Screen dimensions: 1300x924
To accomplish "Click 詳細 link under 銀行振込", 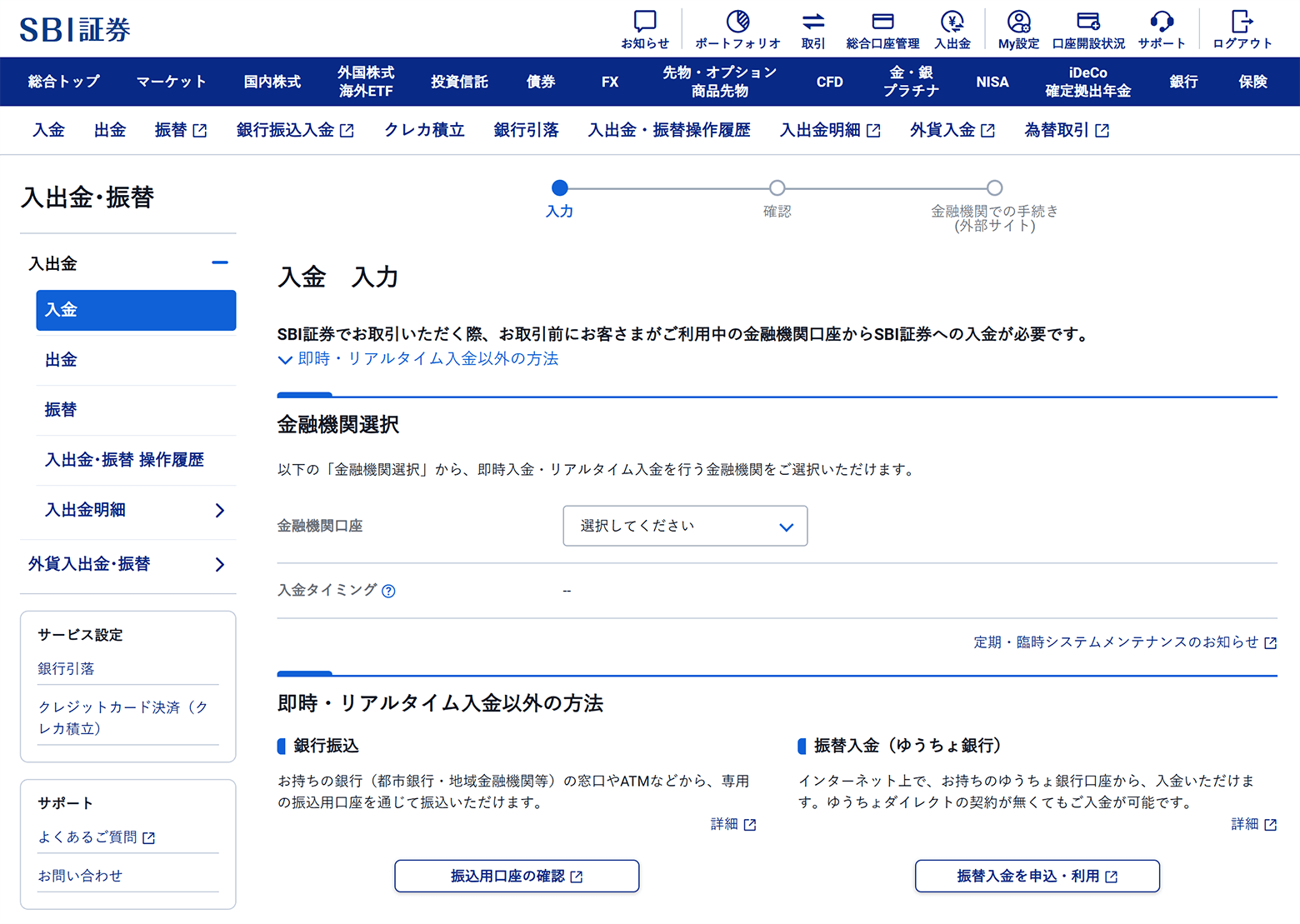I will click(x=732, y=824).
